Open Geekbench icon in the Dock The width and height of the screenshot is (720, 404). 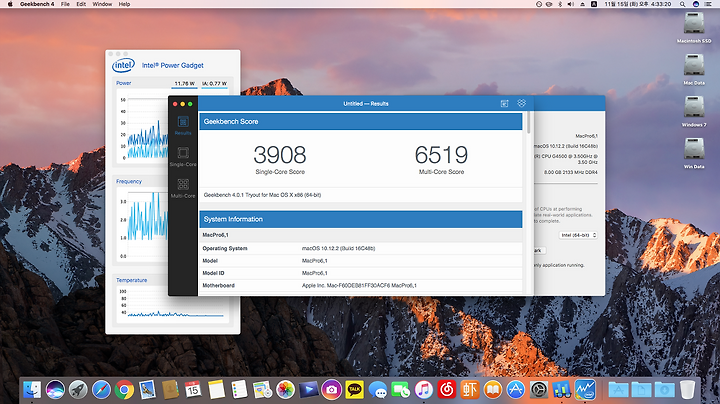pyautogui.click(x=562, y=390)
